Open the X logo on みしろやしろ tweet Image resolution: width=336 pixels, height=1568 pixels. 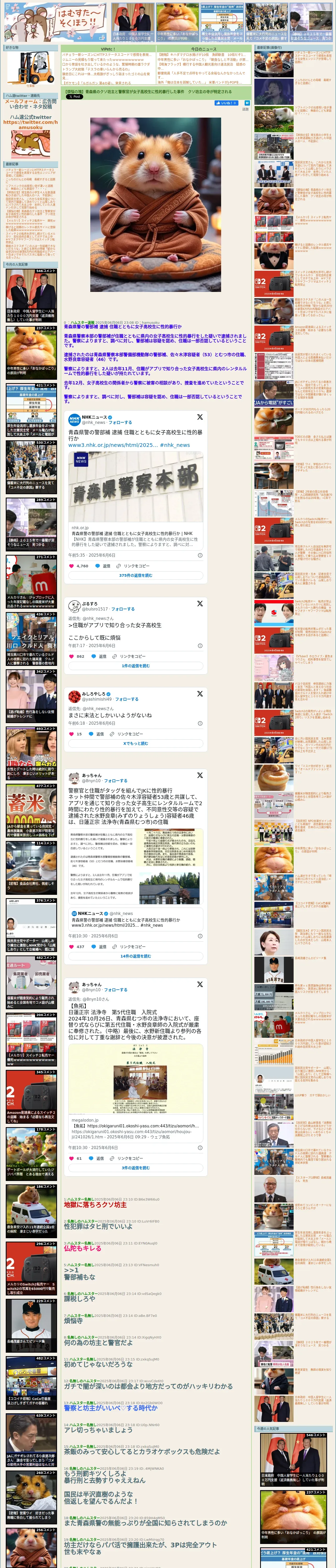(x=199, y=693)
